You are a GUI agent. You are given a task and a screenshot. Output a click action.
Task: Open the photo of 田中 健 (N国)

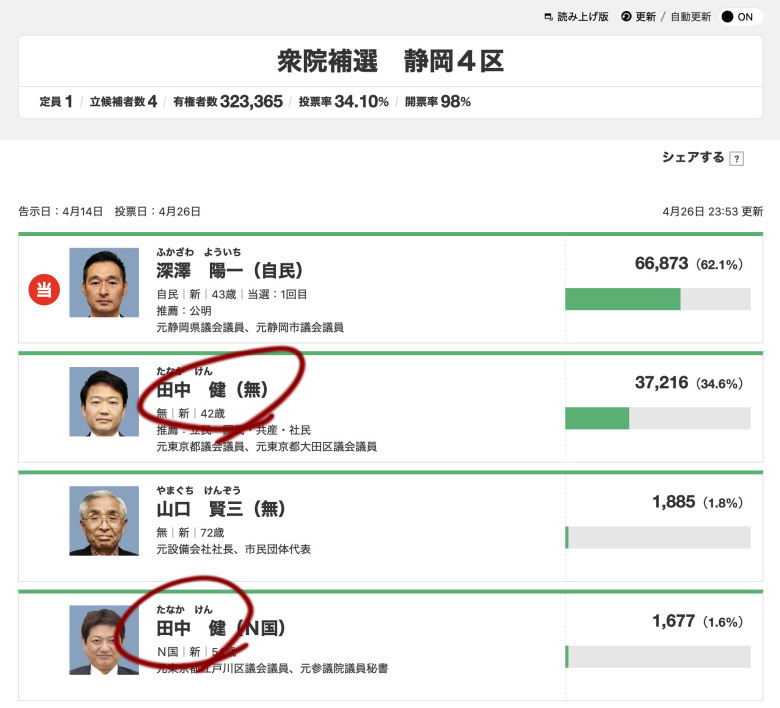coord(104,640)
